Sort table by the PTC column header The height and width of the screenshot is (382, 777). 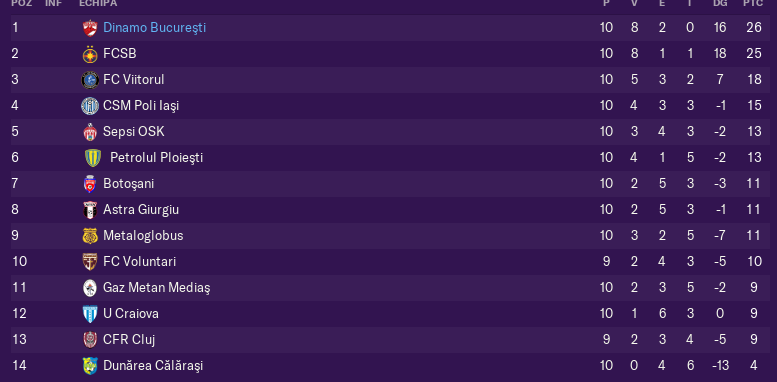[753, 3]
